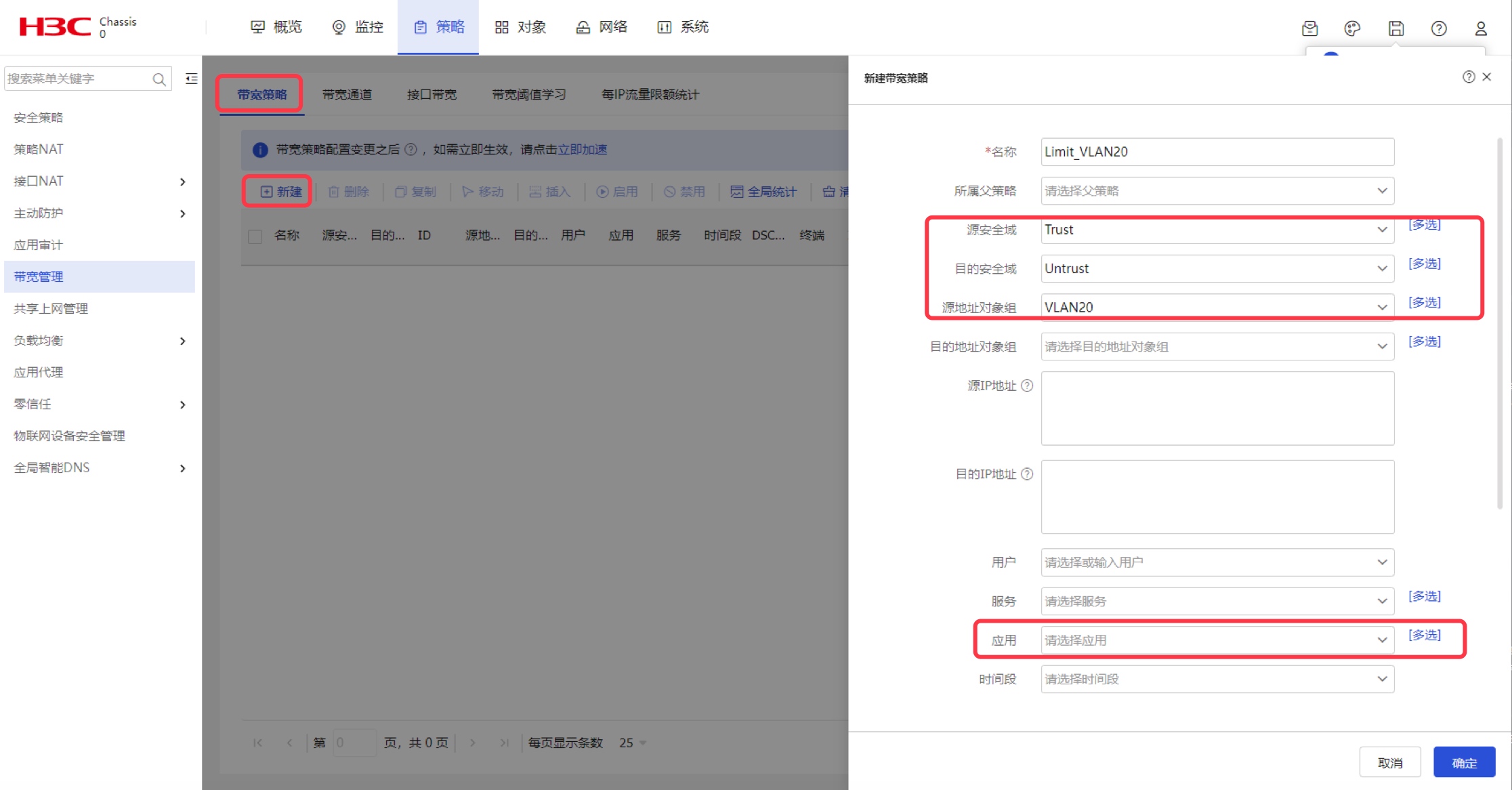
Task: Open the 应用 dropdown
Action: [x=1217, y=640]
